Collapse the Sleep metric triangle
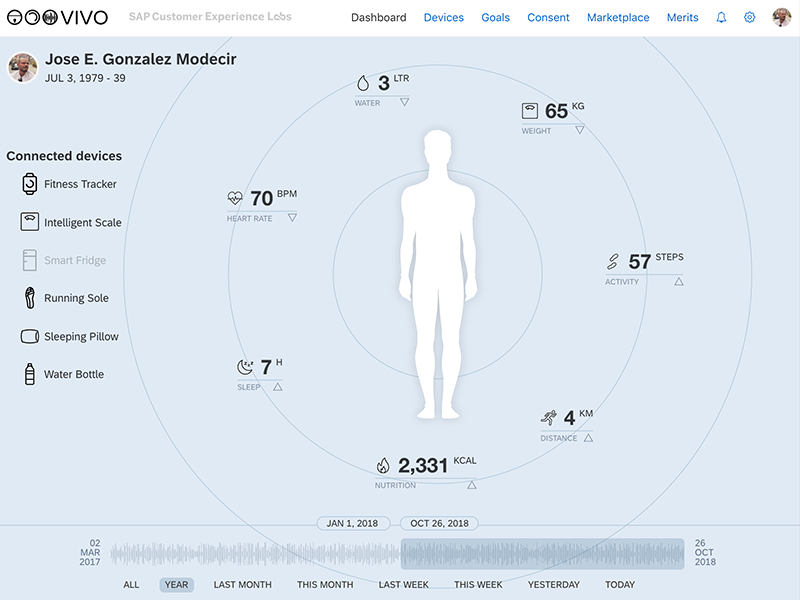Screen dimensions: 800x600 pyautogui.click(x=278, y=387)
